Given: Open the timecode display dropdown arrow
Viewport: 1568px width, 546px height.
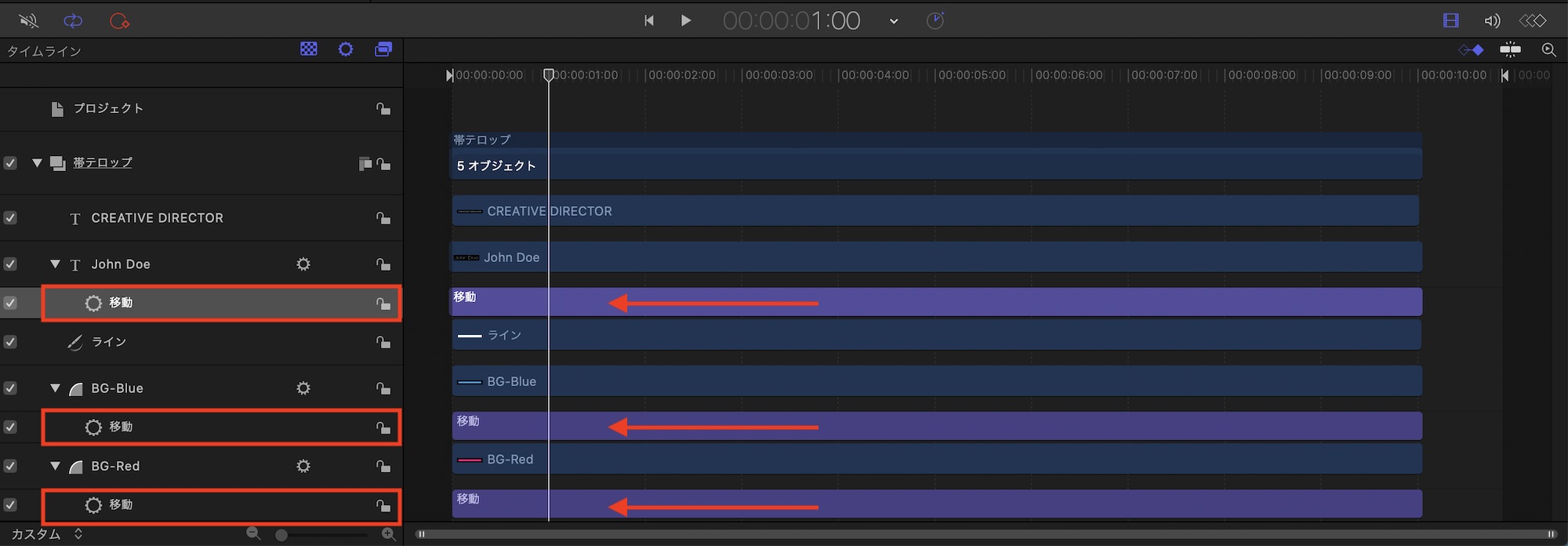Looking at the screenshot, I should coord(894,21).
